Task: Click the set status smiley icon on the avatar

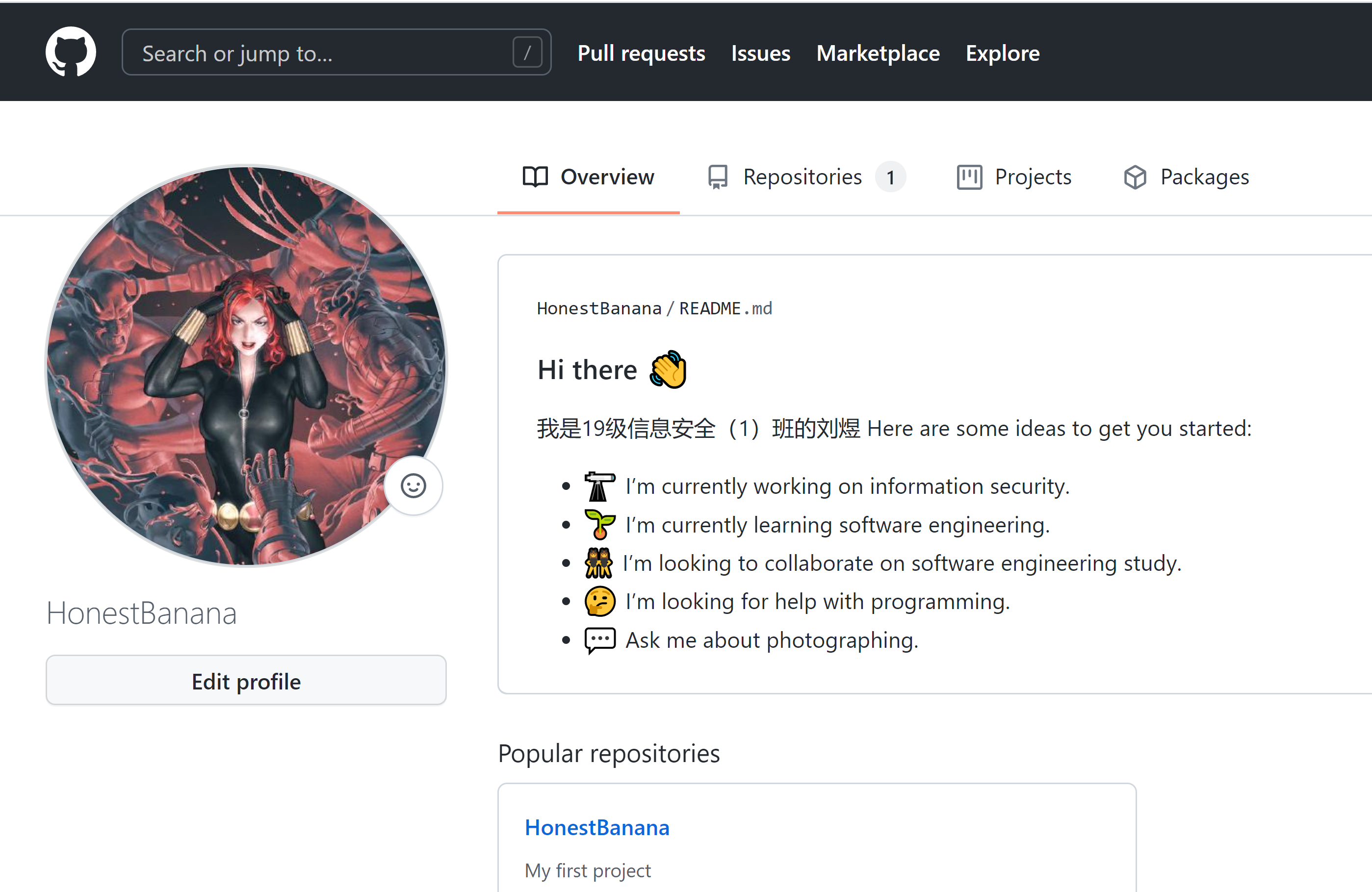Action: click(x=414, y=486)
